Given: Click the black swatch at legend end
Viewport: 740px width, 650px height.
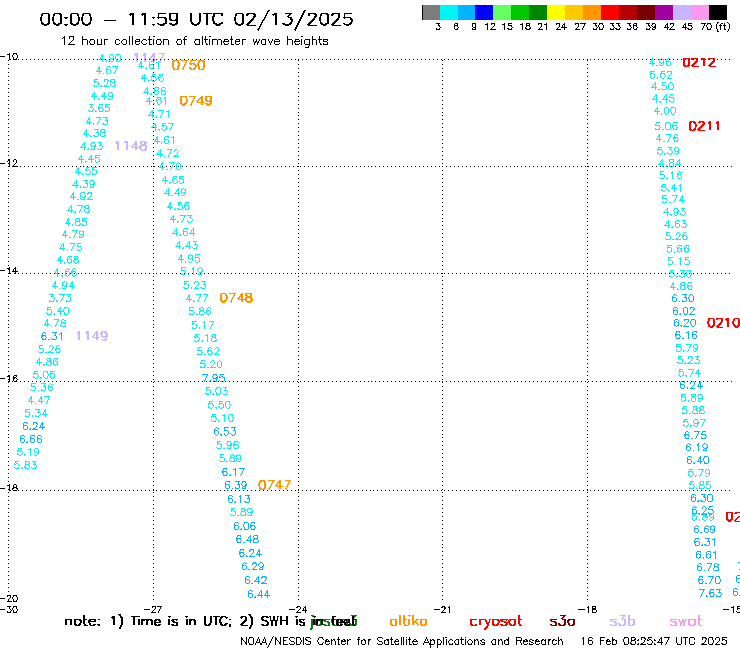Looking at the screenshot, I should (x=717, y=12).
